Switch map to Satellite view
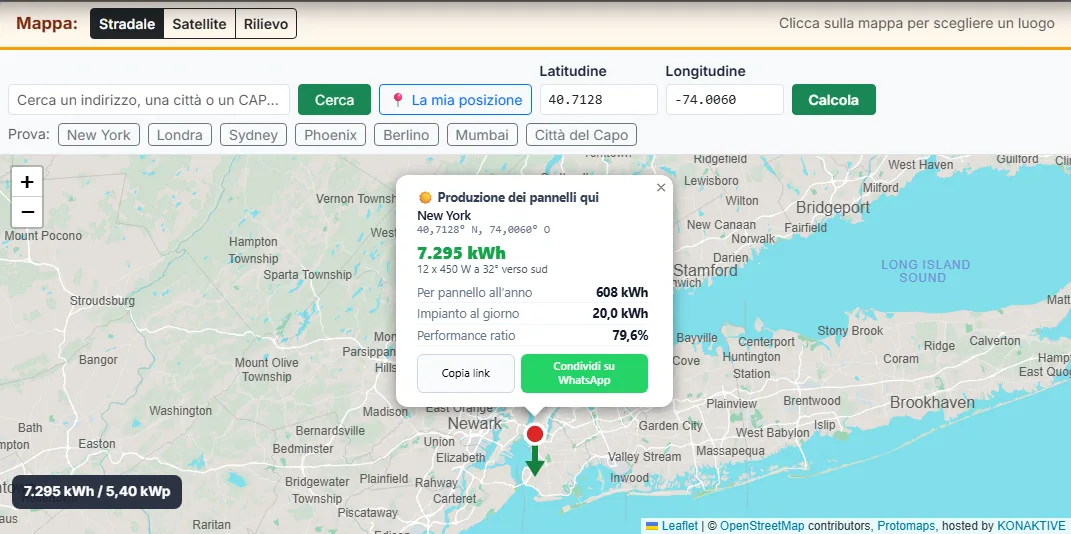Screen dimensions: 1071x534 tap(199, 24)
